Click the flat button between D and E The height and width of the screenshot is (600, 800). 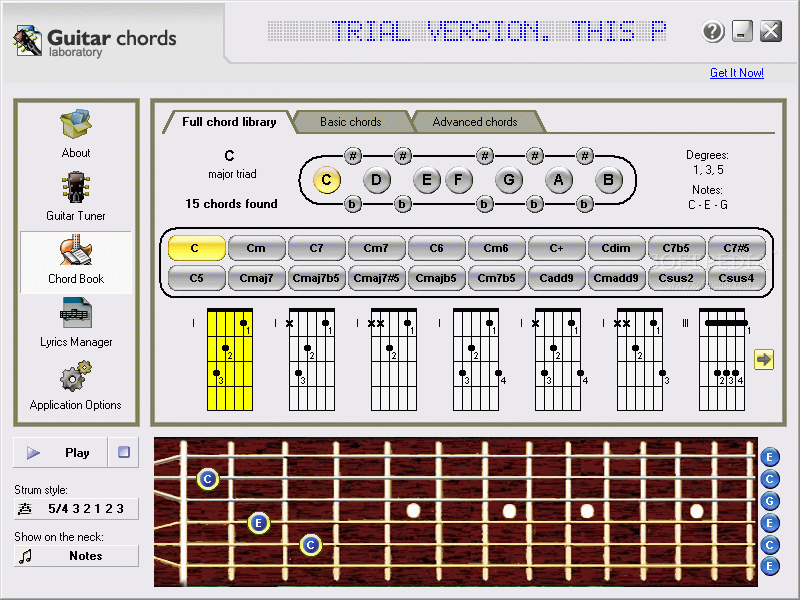pos(402,205)
